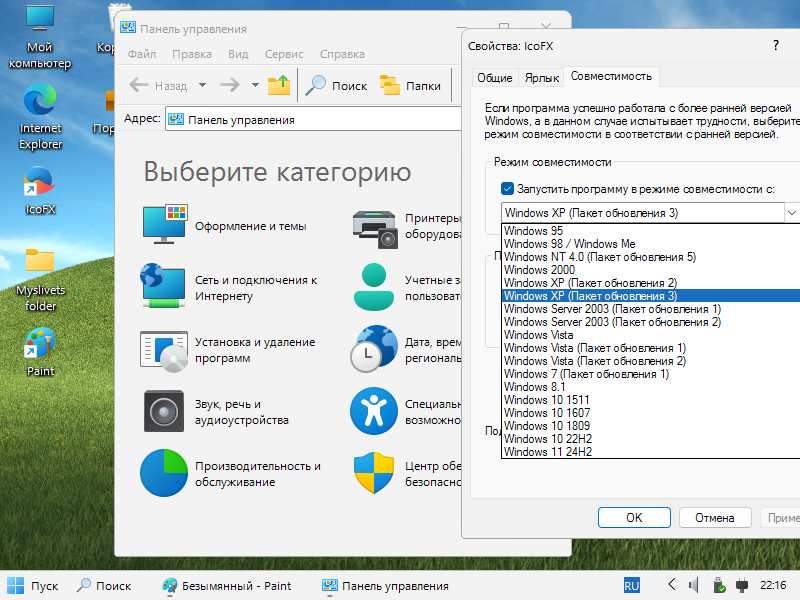Click the taskbar clock 22:16

[x=773, y=585]
